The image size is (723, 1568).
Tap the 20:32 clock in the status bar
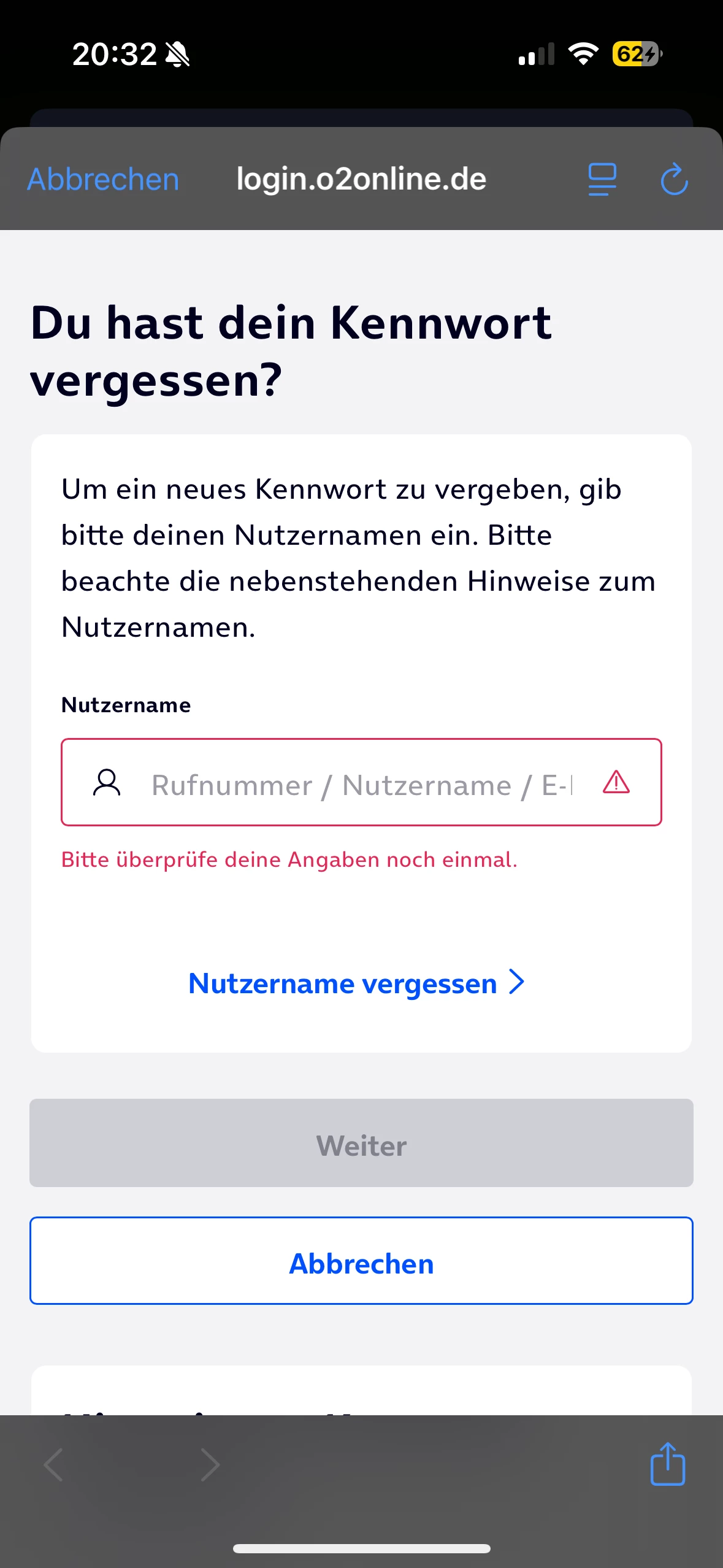[x=115, y=54]
